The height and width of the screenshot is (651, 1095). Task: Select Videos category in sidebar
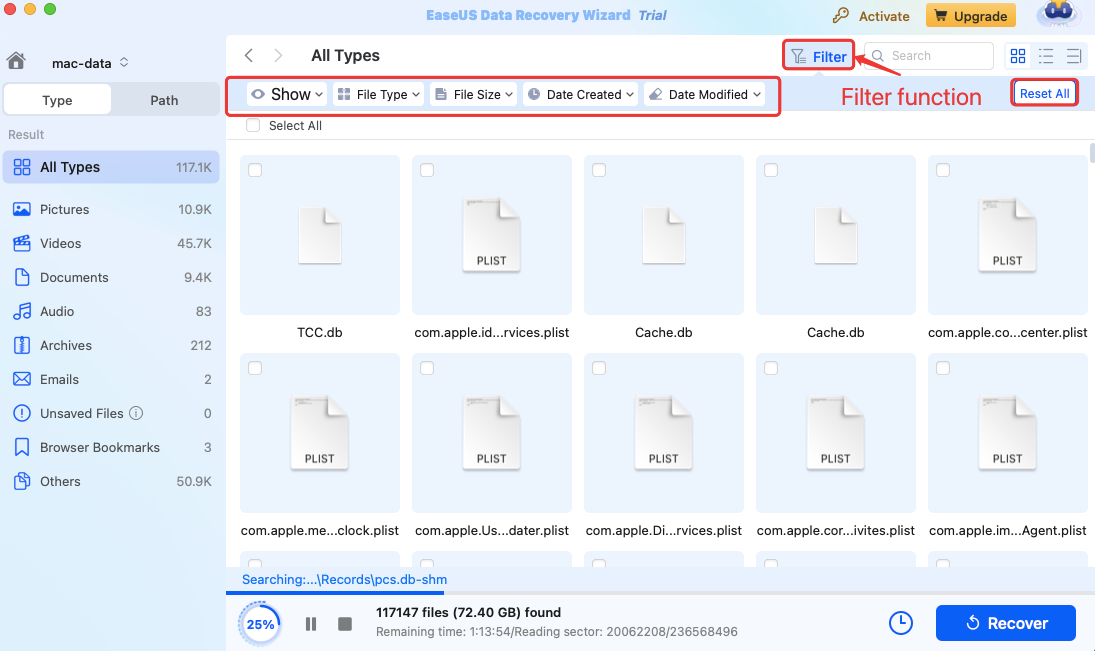(60, 244)
